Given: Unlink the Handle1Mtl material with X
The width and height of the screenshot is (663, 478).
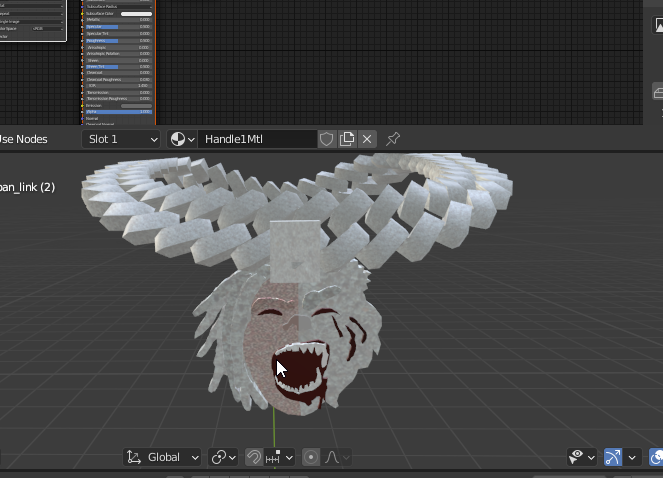Looking at the screenshot, I should pyautogui.click(x=367, y=139).
